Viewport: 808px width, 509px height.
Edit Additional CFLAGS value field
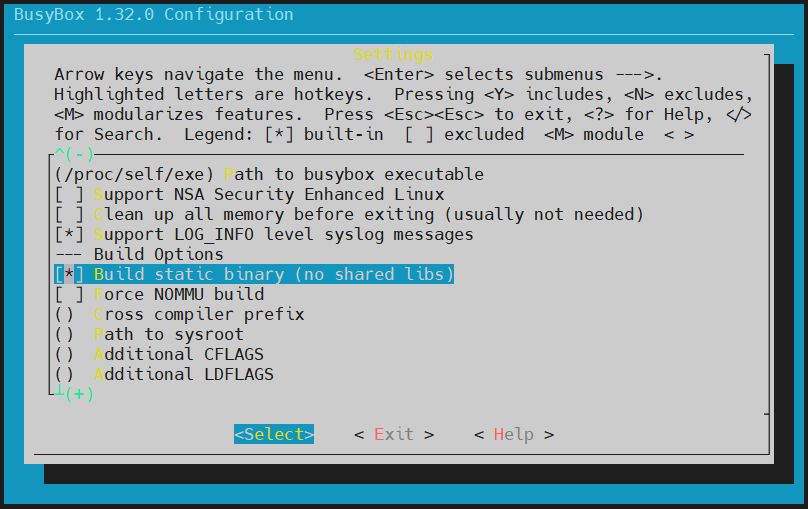tap(64, 354)
